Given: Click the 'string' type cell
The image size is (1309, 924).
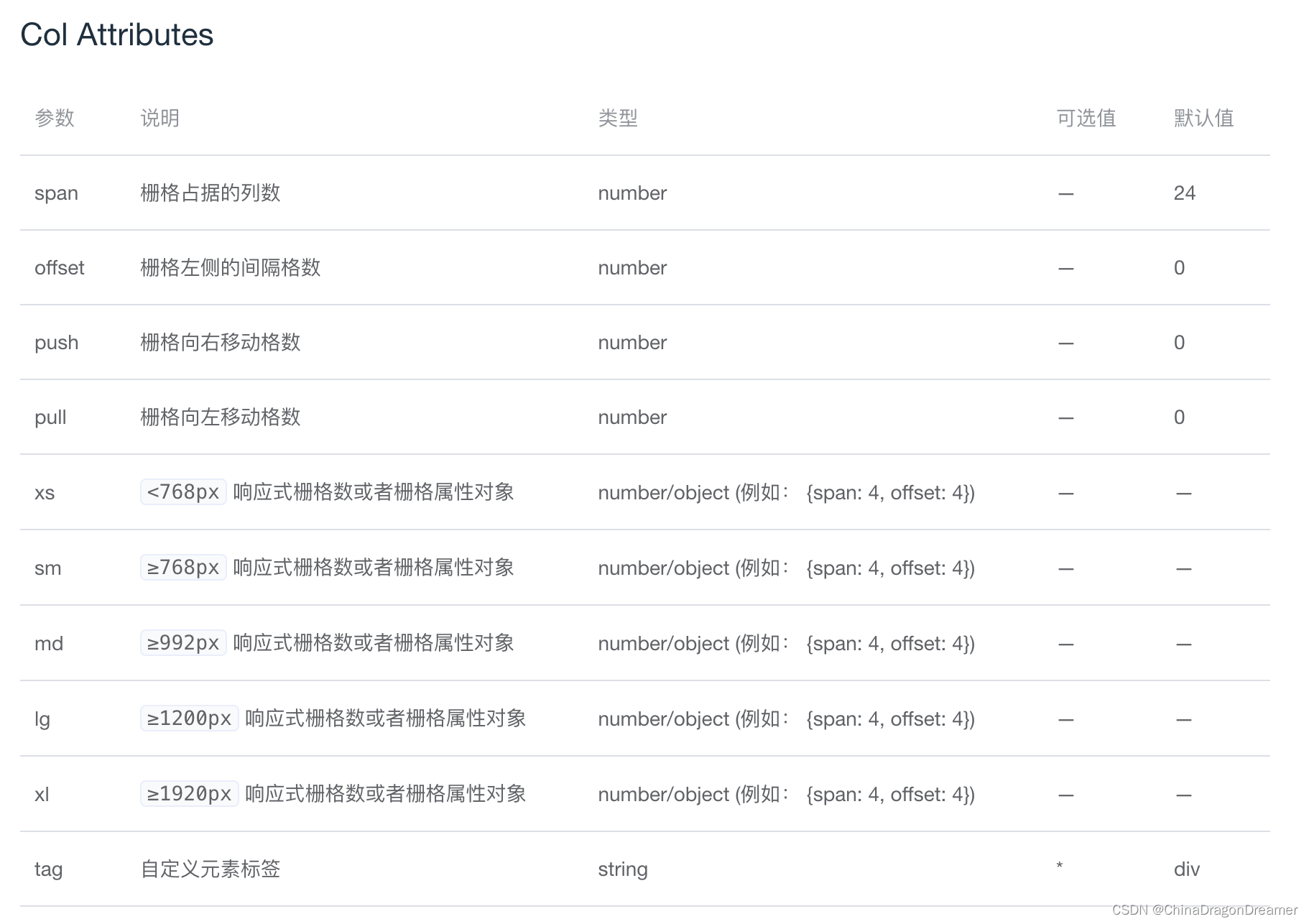Looking at the screenshot, I should 623,869.
